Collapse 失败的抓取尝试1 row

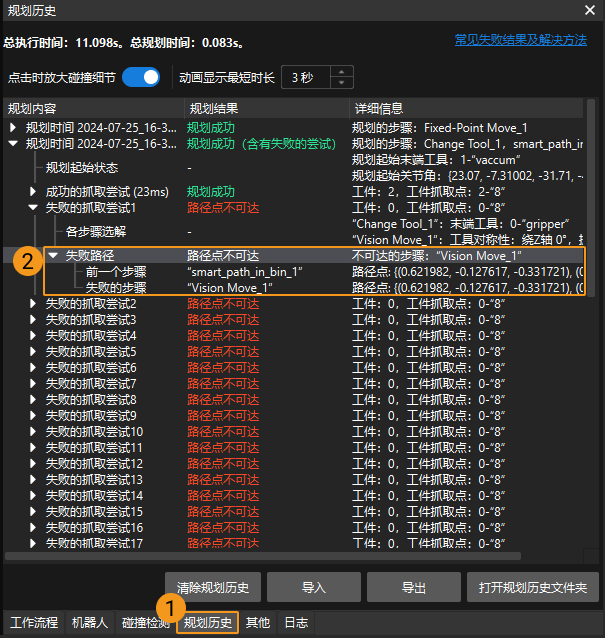33,208
